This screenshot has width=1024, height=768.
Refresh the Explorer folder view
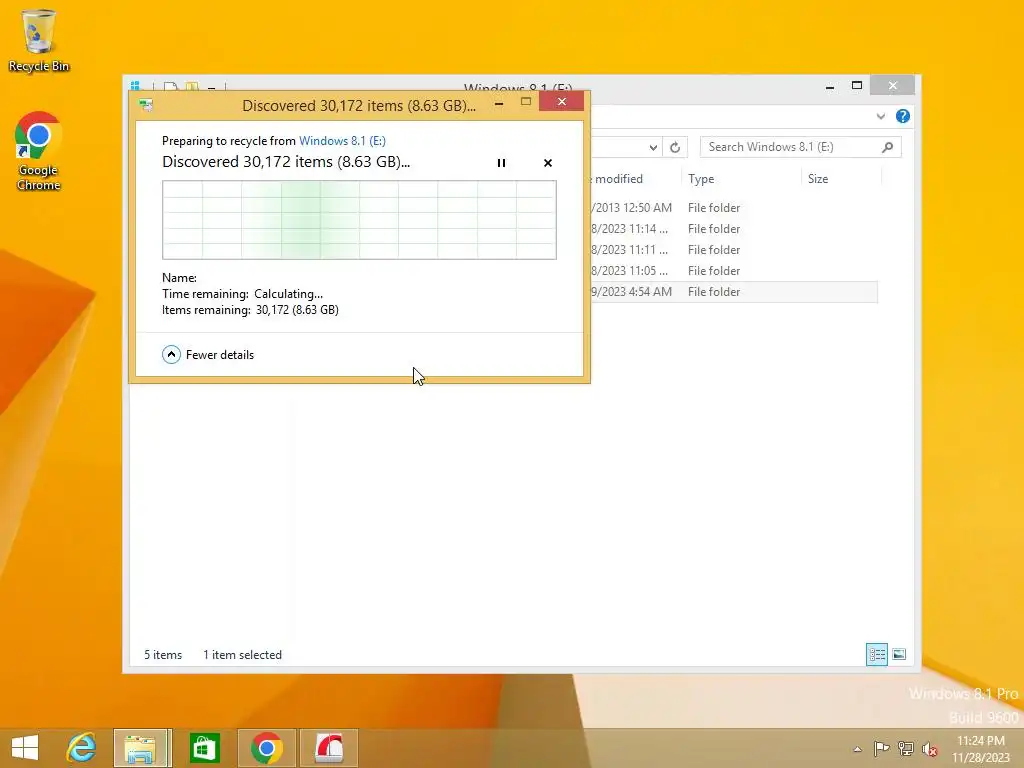pyautogui.click(x=675, y=147)
